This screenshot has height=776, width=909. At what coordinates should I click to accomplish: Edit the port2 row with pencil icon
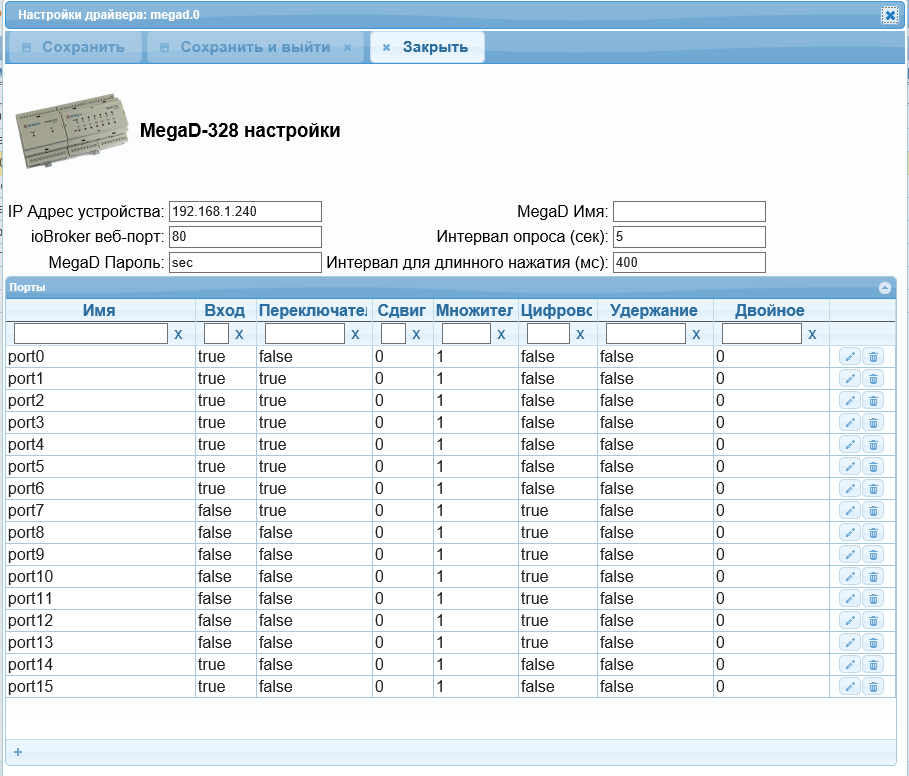pos(849,400)
